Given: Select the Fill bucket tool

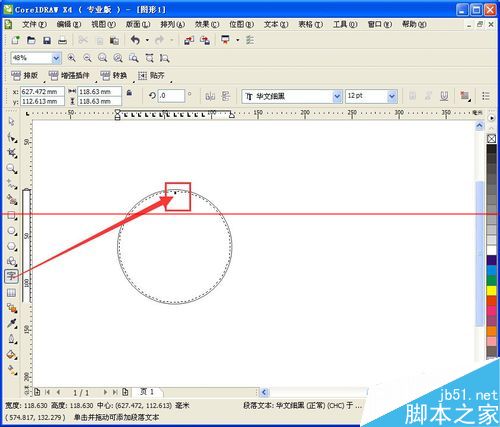Looking at the screenshot, I should [x=12, y=355].
